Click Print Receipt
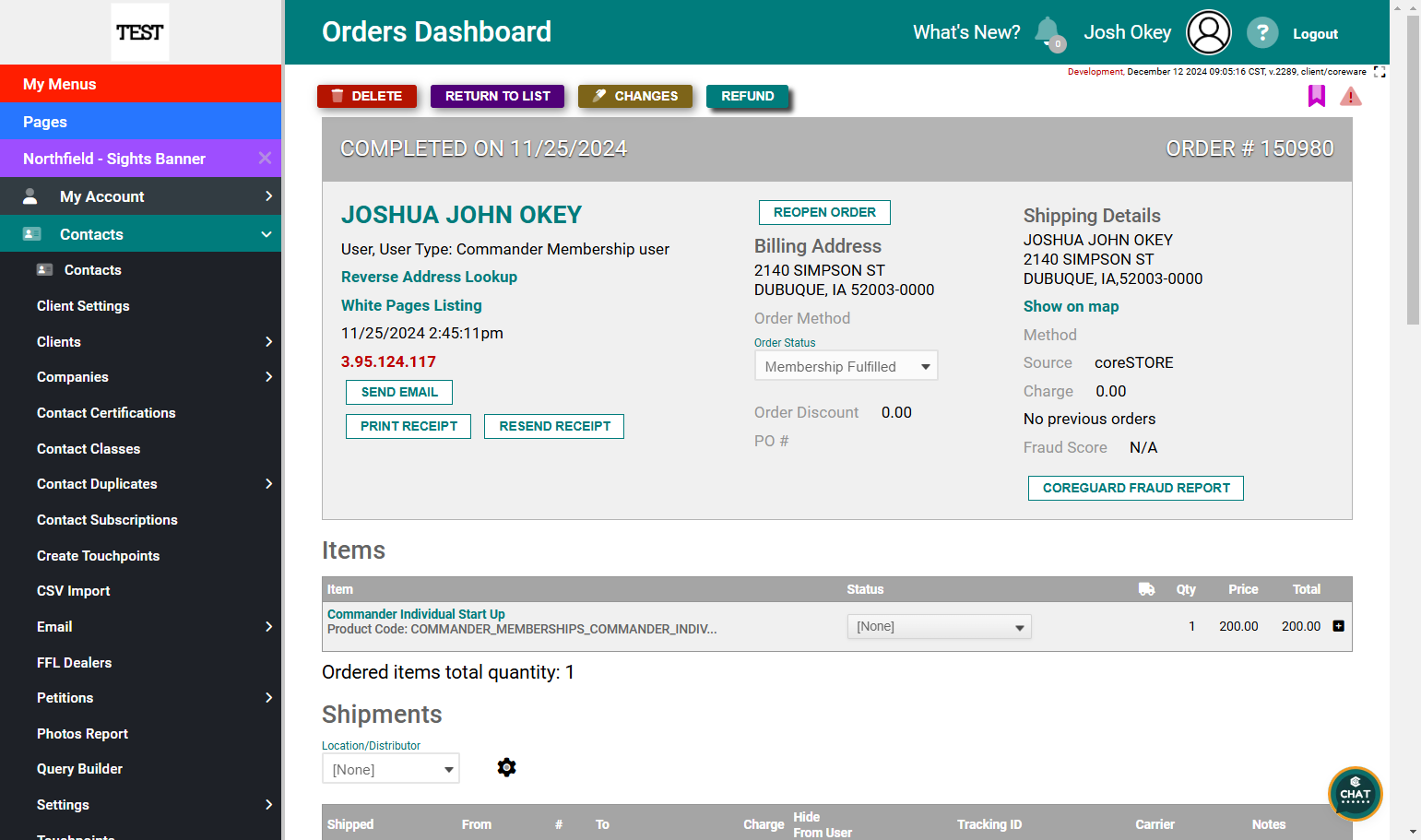Viewport: 1421px width, 840px height. 409,426
